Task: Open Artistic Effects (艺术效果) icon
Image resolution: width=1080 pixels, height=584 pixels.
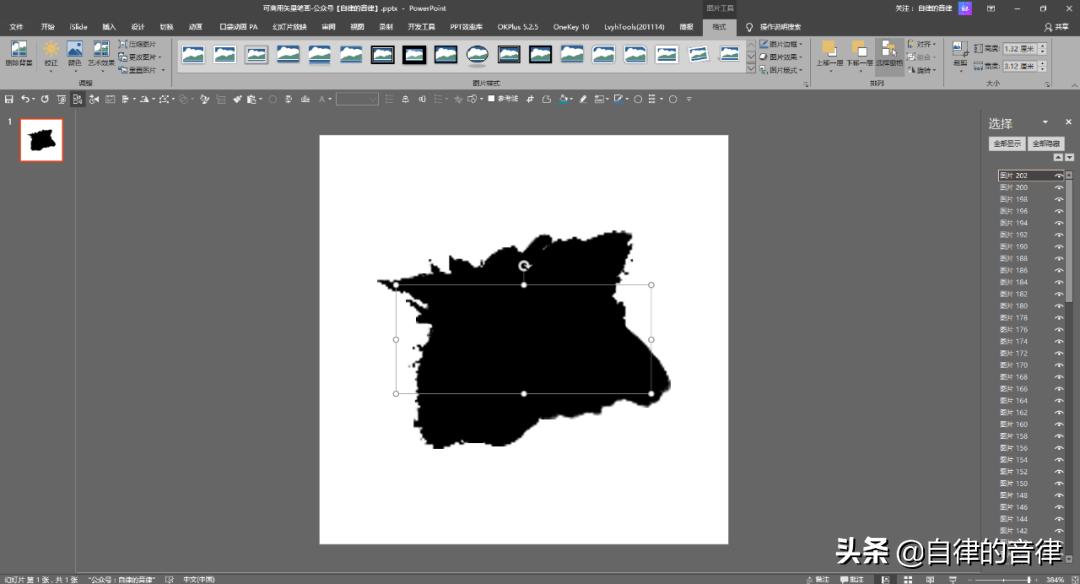Action: [101, 50]
